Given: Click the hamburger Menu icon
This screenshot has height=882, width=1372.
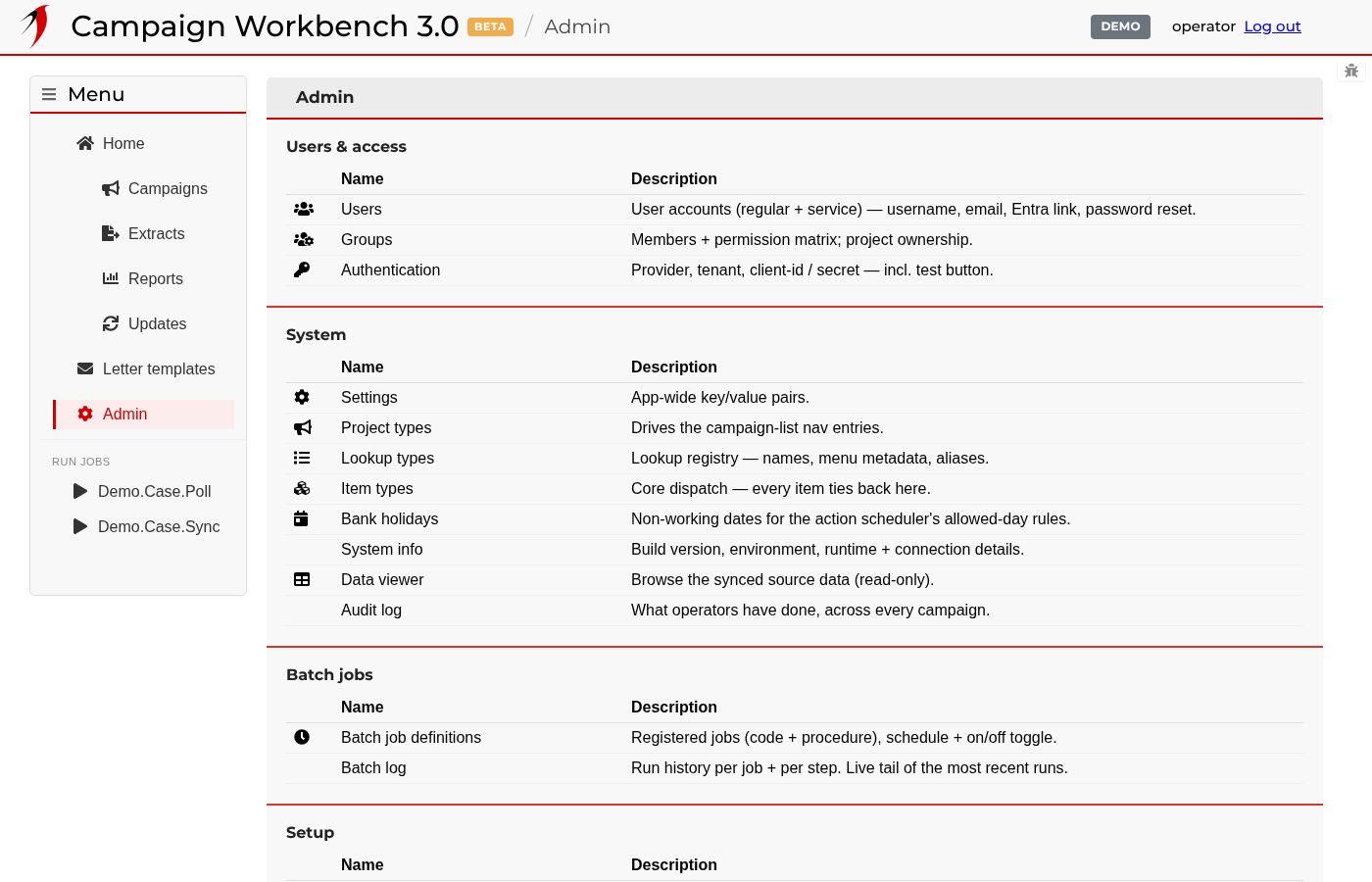Looking at the screenshot, I should 49,94.
